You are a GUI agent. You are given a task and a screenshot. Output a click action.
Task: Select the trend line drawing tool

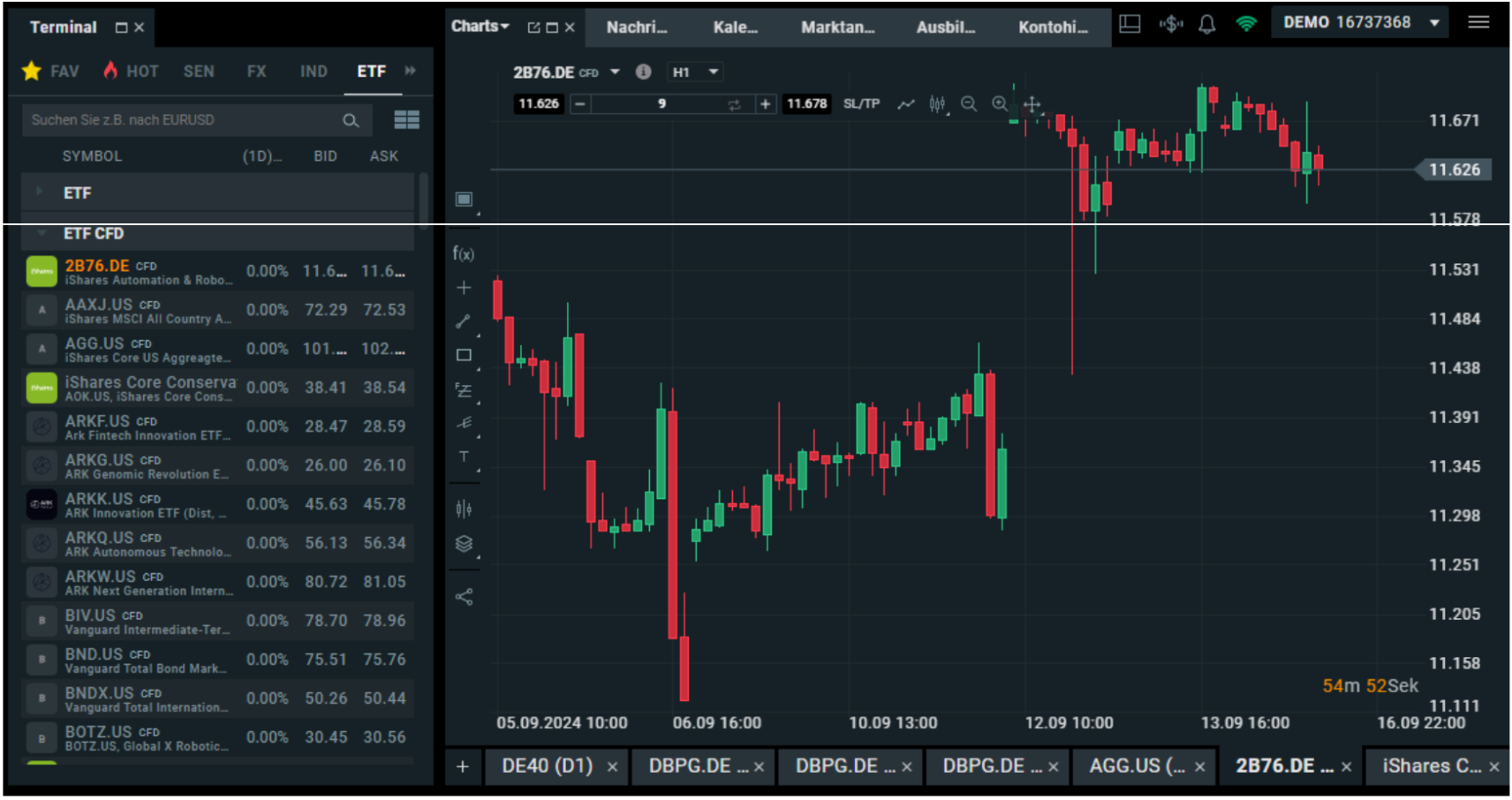463,321
